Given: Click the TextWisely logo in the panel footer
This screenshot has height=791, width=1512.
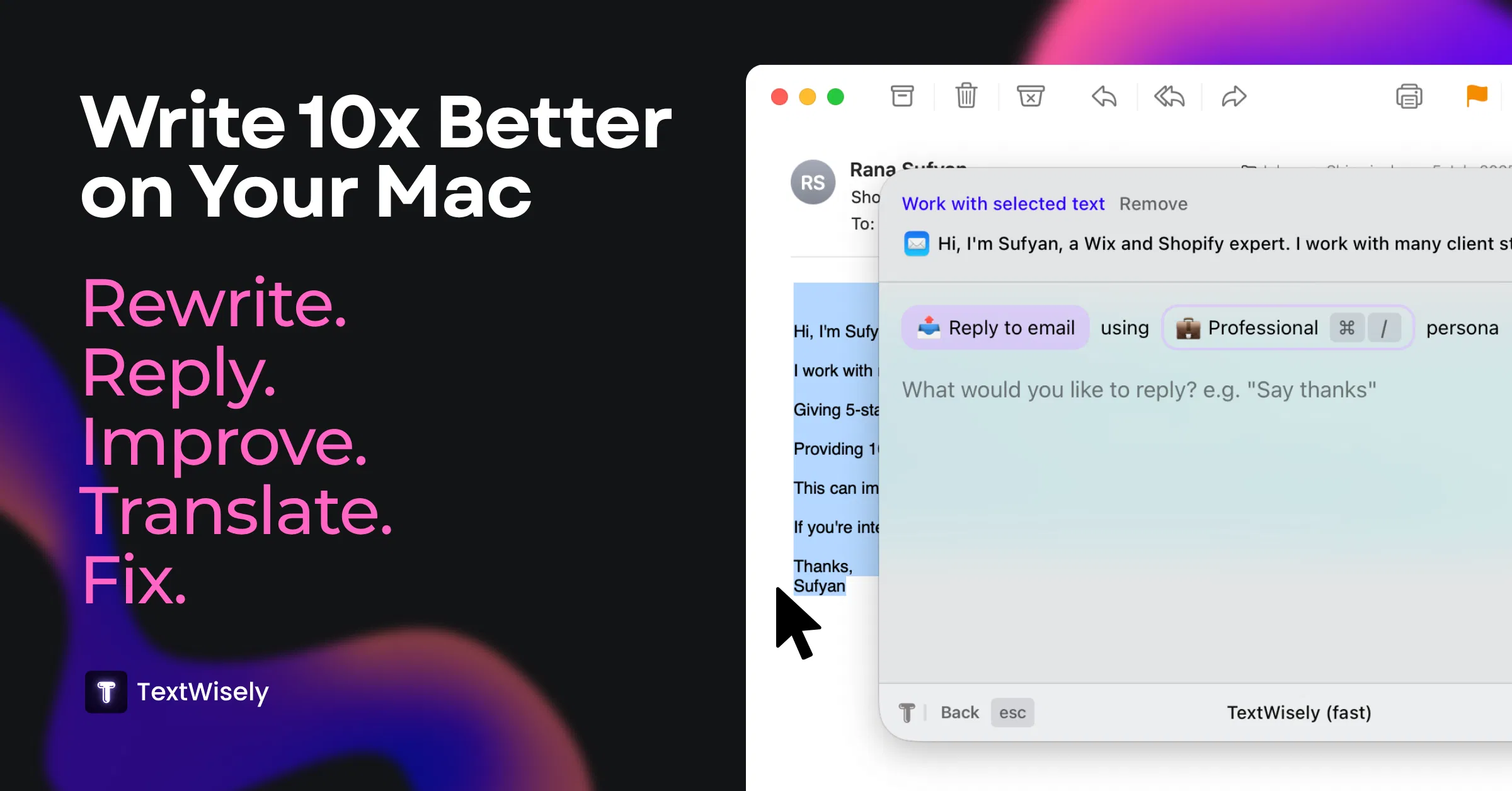Looking at the screenshot, I should pyautogui.click(x=907, y=712).
